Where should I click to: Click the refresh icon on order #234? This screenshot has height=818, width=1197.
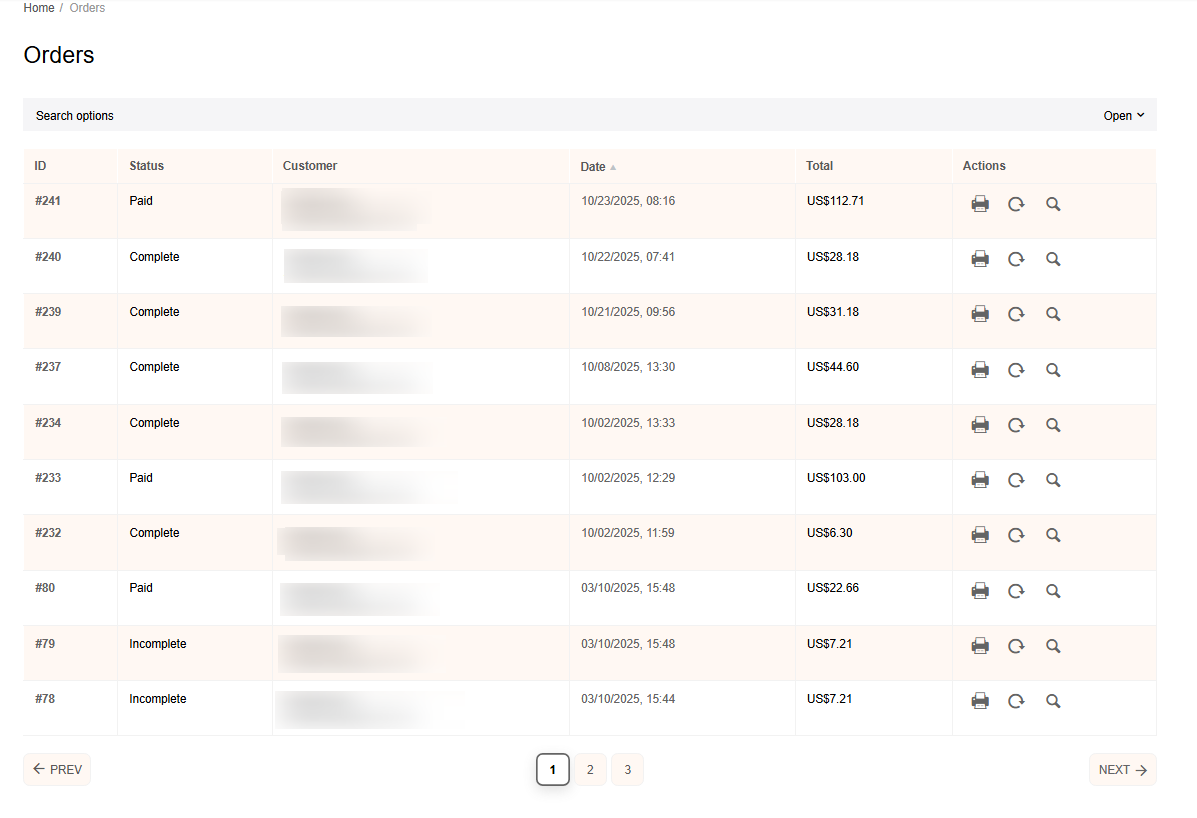coord(1016,425)
